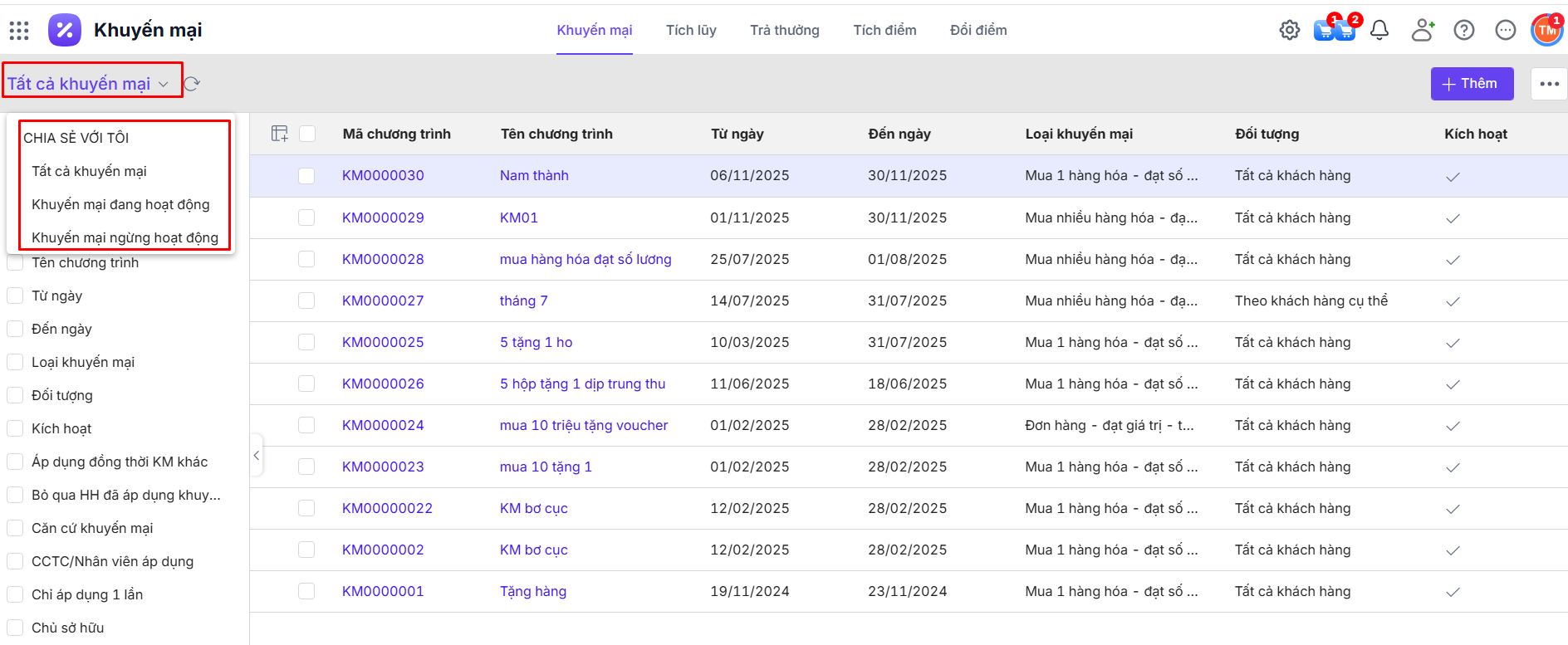Open the notifications bell
Screen dimensions: 1568x645
coord(1379,31)
